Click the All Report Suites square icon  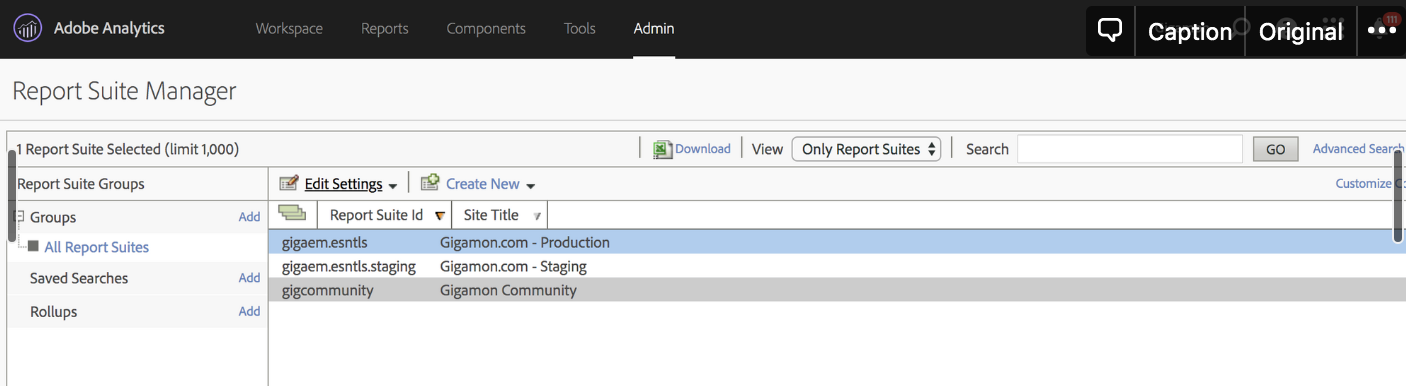pyautogui.click(x=33, y=247)
